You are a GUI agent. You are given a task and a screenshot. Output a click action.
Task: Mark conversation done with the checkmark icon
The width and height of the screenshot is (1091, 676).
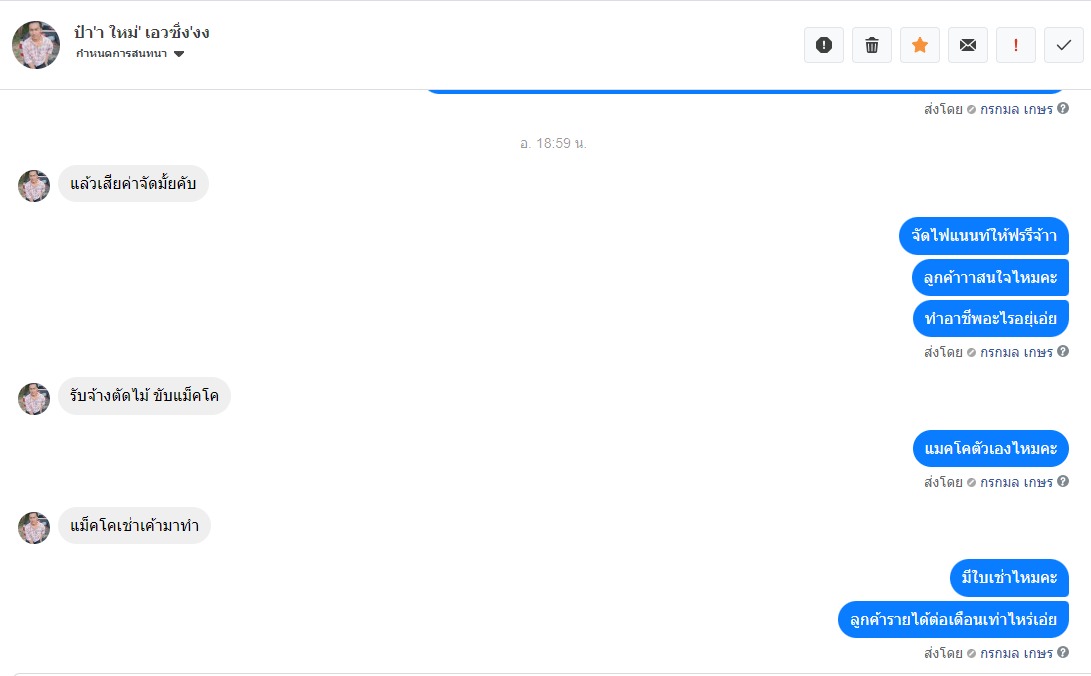1064,45
